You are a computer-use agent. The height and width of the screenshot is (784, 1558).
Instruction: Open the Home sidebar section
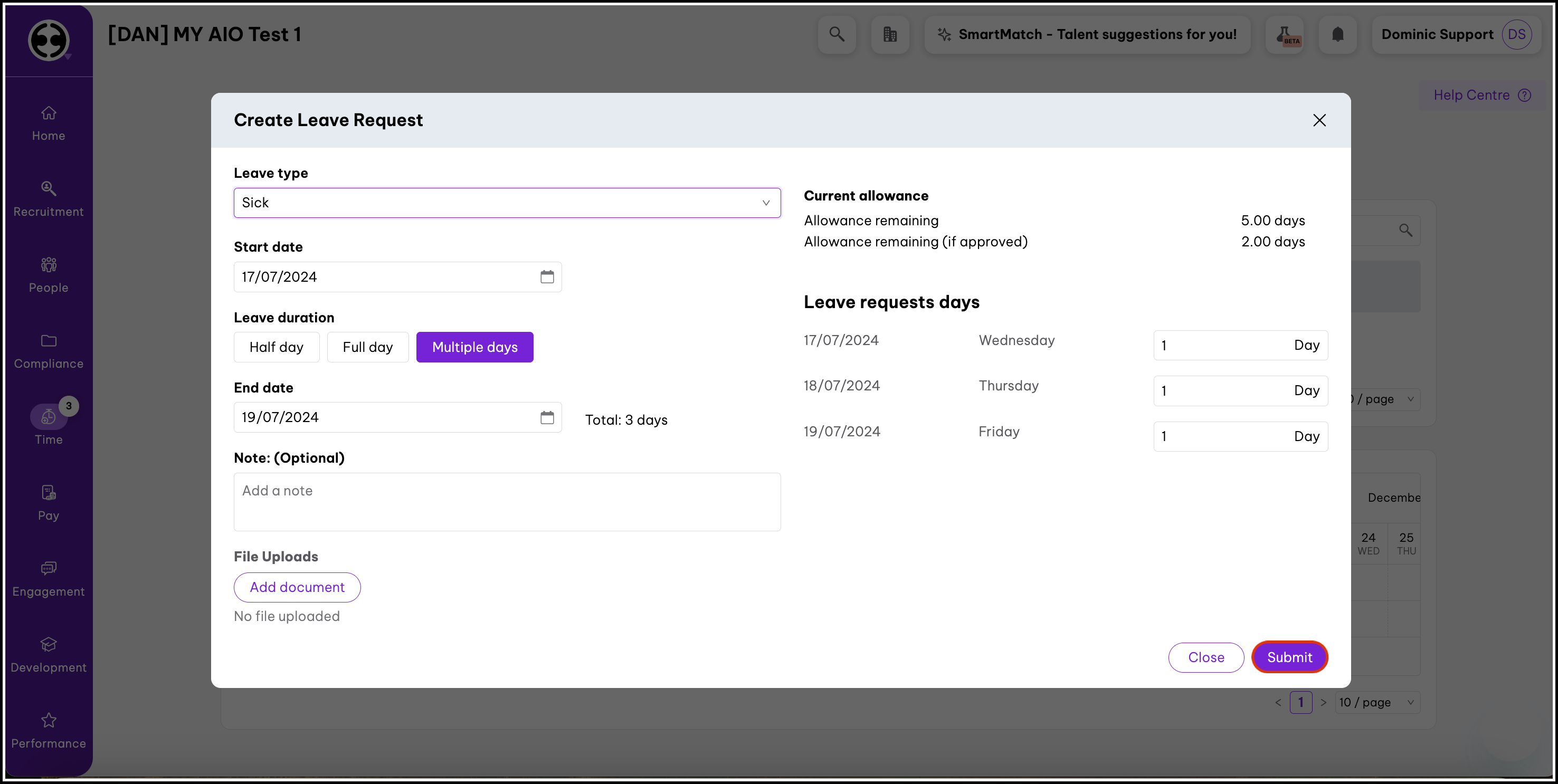pyautogui.click(x=49, y=123)
